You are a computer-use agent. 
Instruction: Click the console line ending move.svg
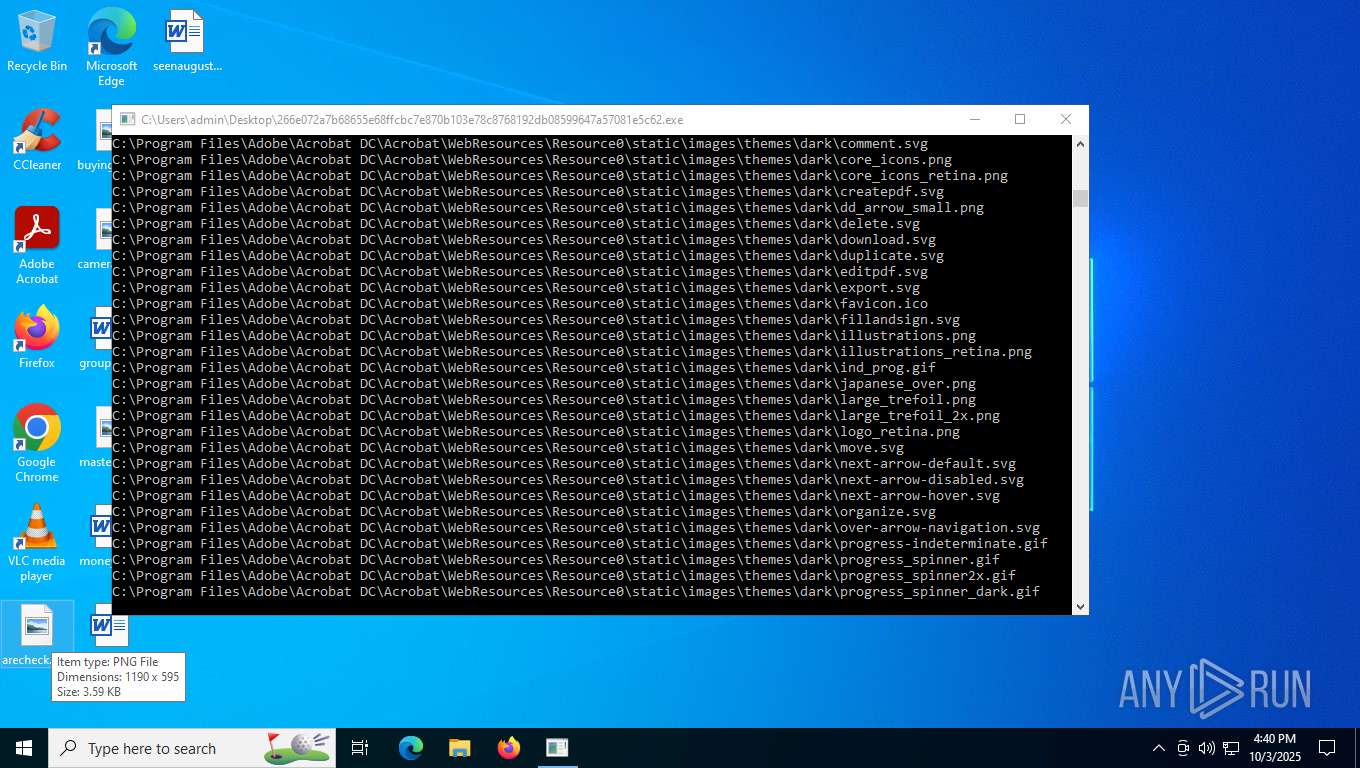[508, 448]
